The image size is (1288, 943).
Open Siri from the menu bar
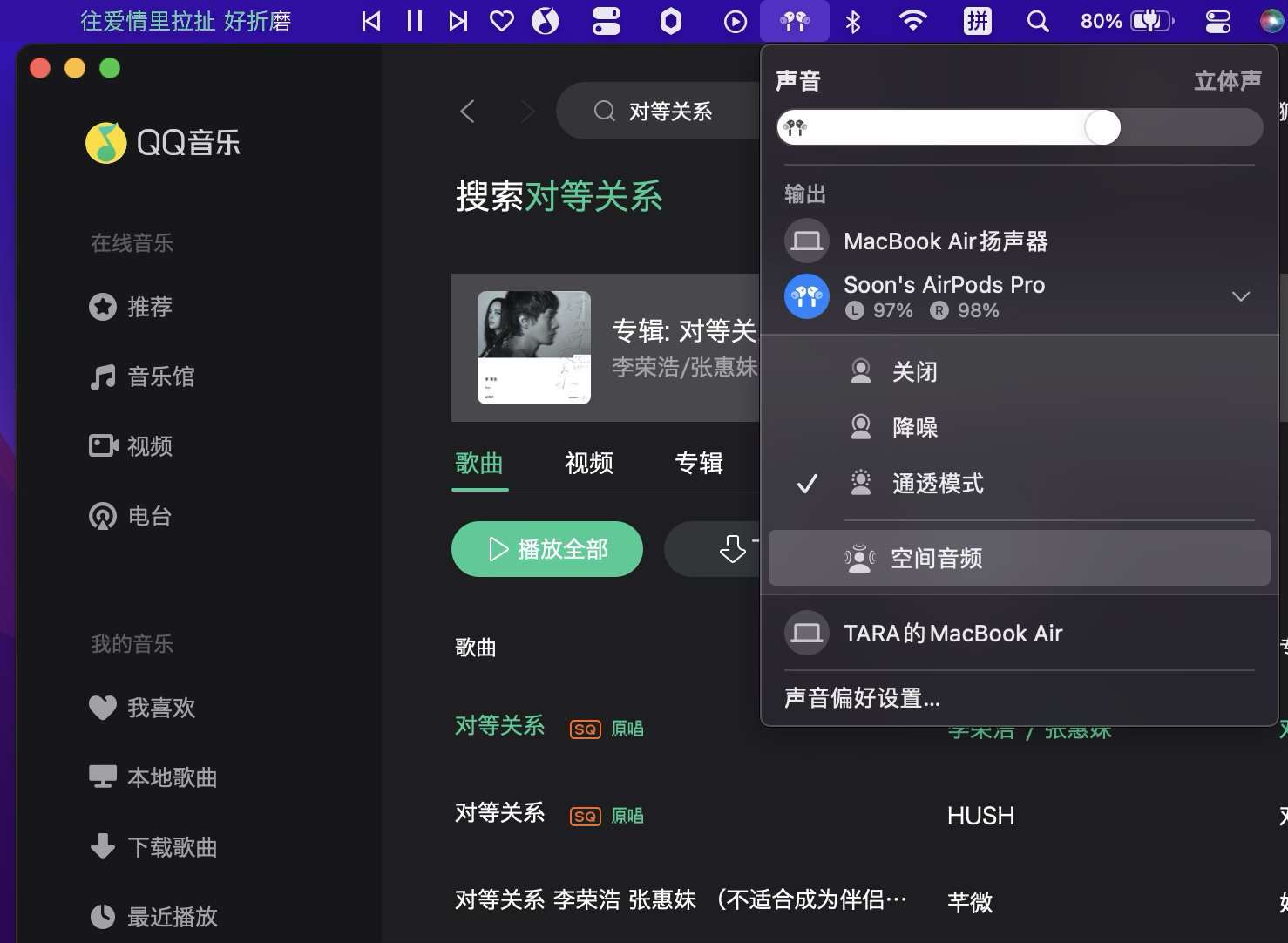1273,21
